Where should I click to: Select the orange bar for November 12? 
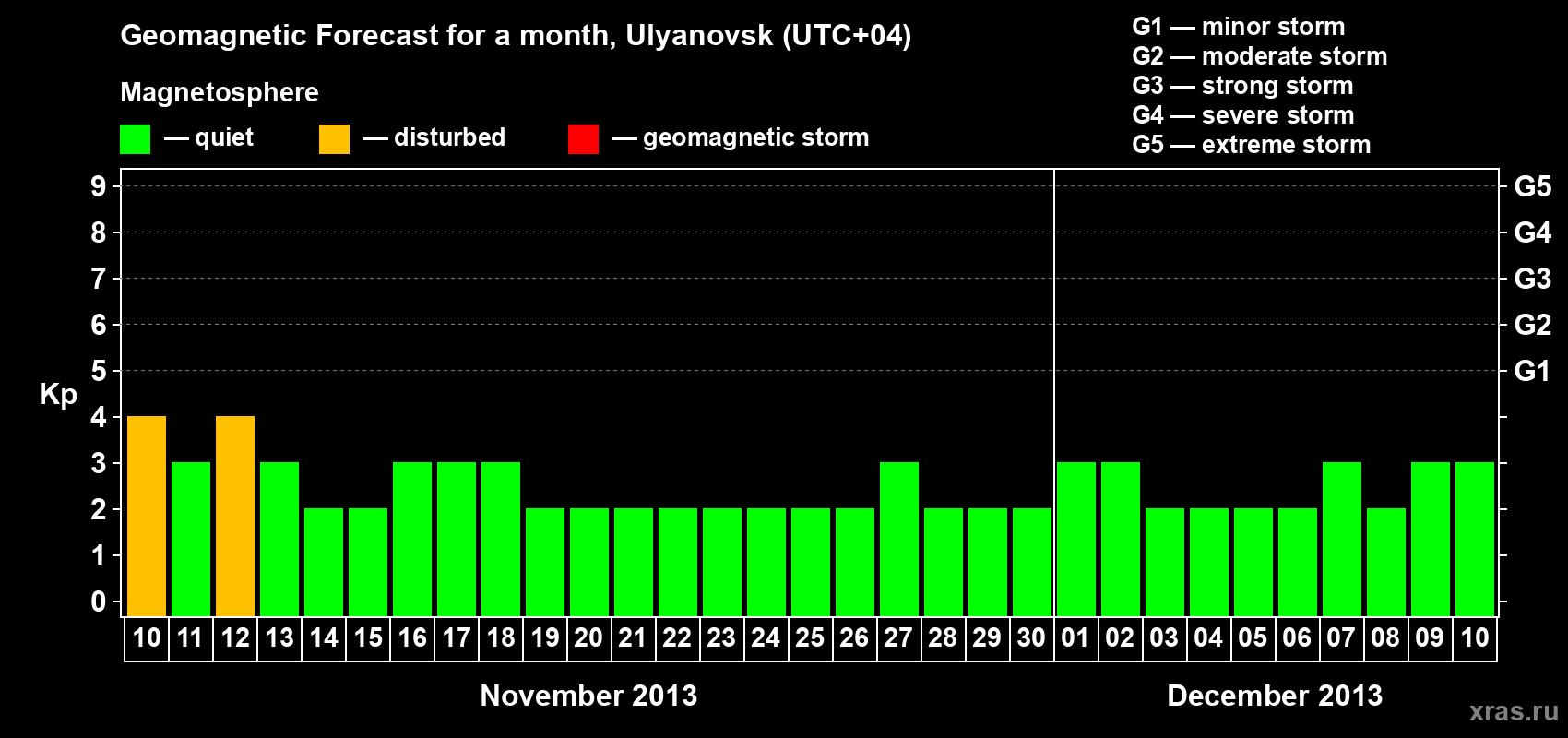point(235,516)
